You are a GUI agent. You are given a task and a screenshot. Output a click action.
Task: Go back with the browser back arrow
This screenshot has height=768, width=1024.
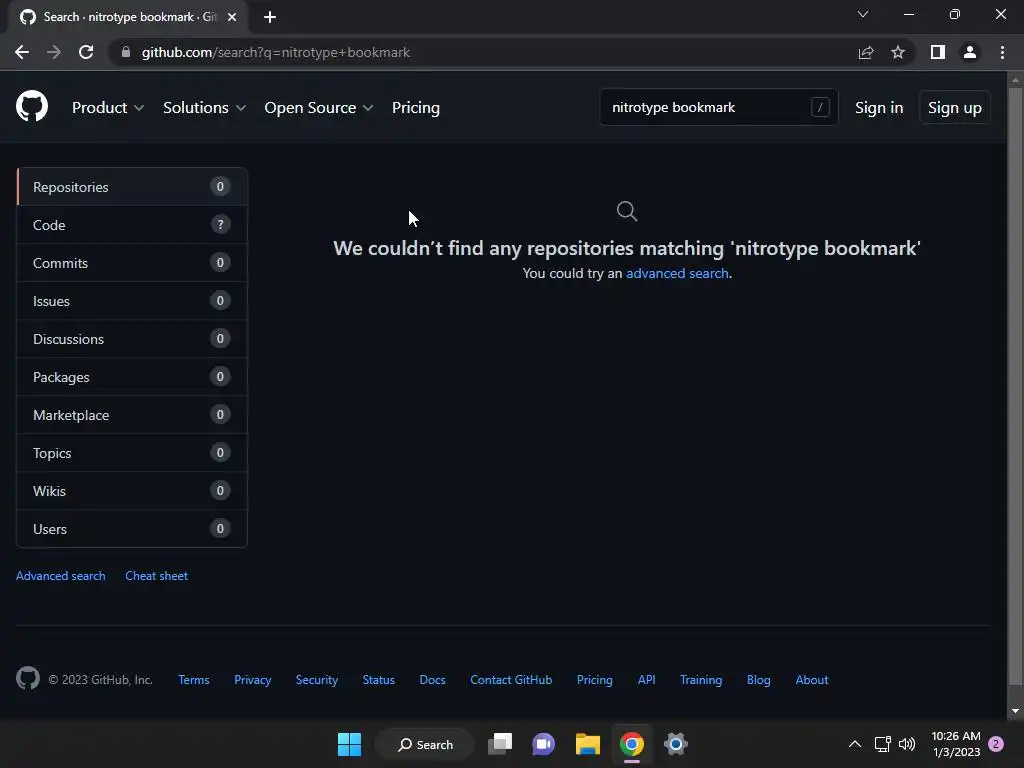pos(22,52)
